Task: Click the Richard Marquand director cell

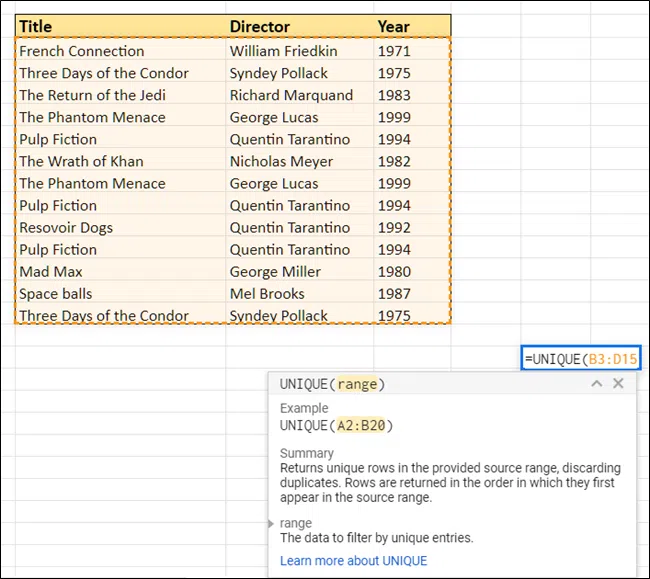Action: [x=298, y=95]
